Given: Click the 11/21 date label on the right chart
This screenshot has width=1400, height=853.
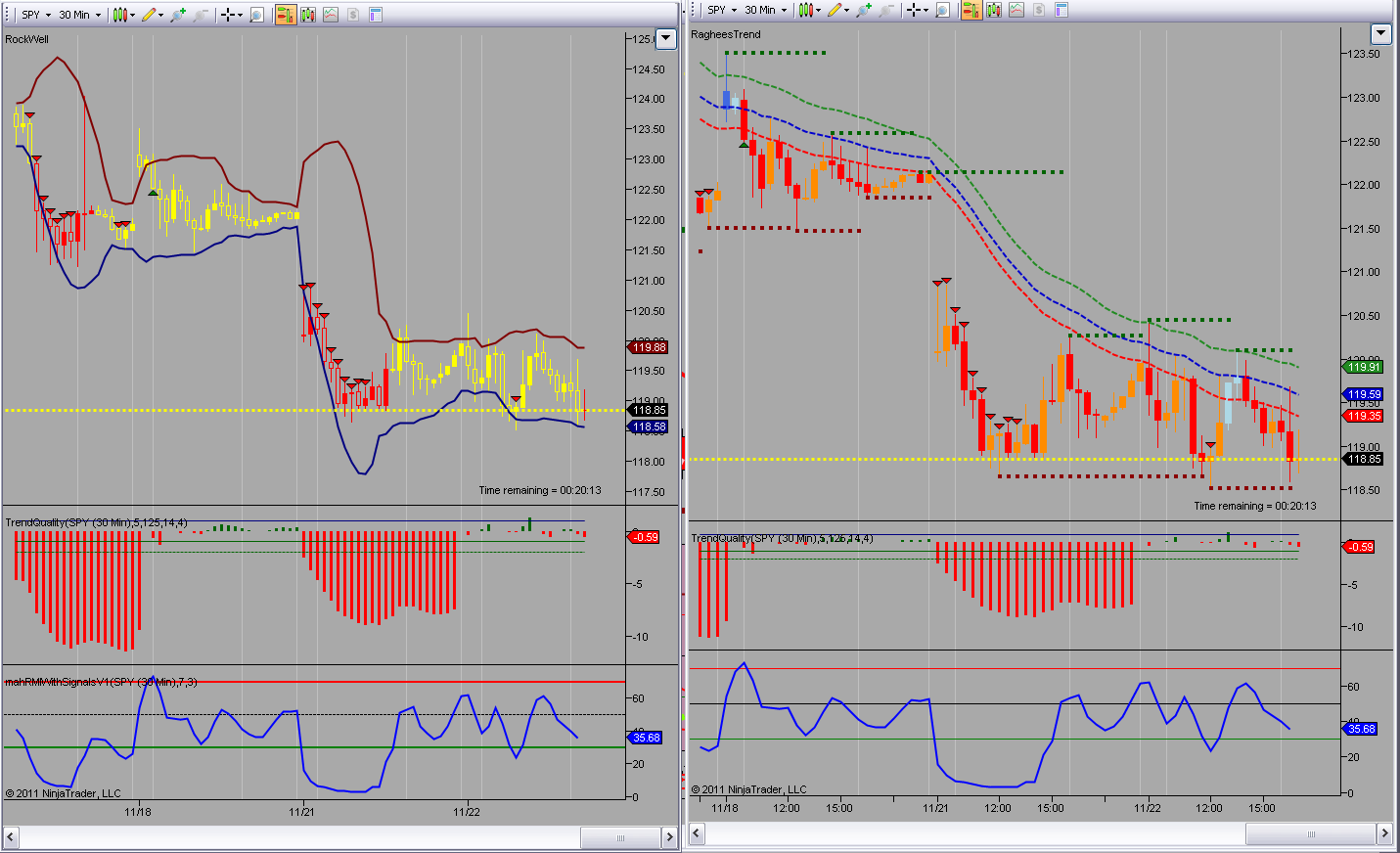Looking at the screenshot, I should tap(935, 808).
